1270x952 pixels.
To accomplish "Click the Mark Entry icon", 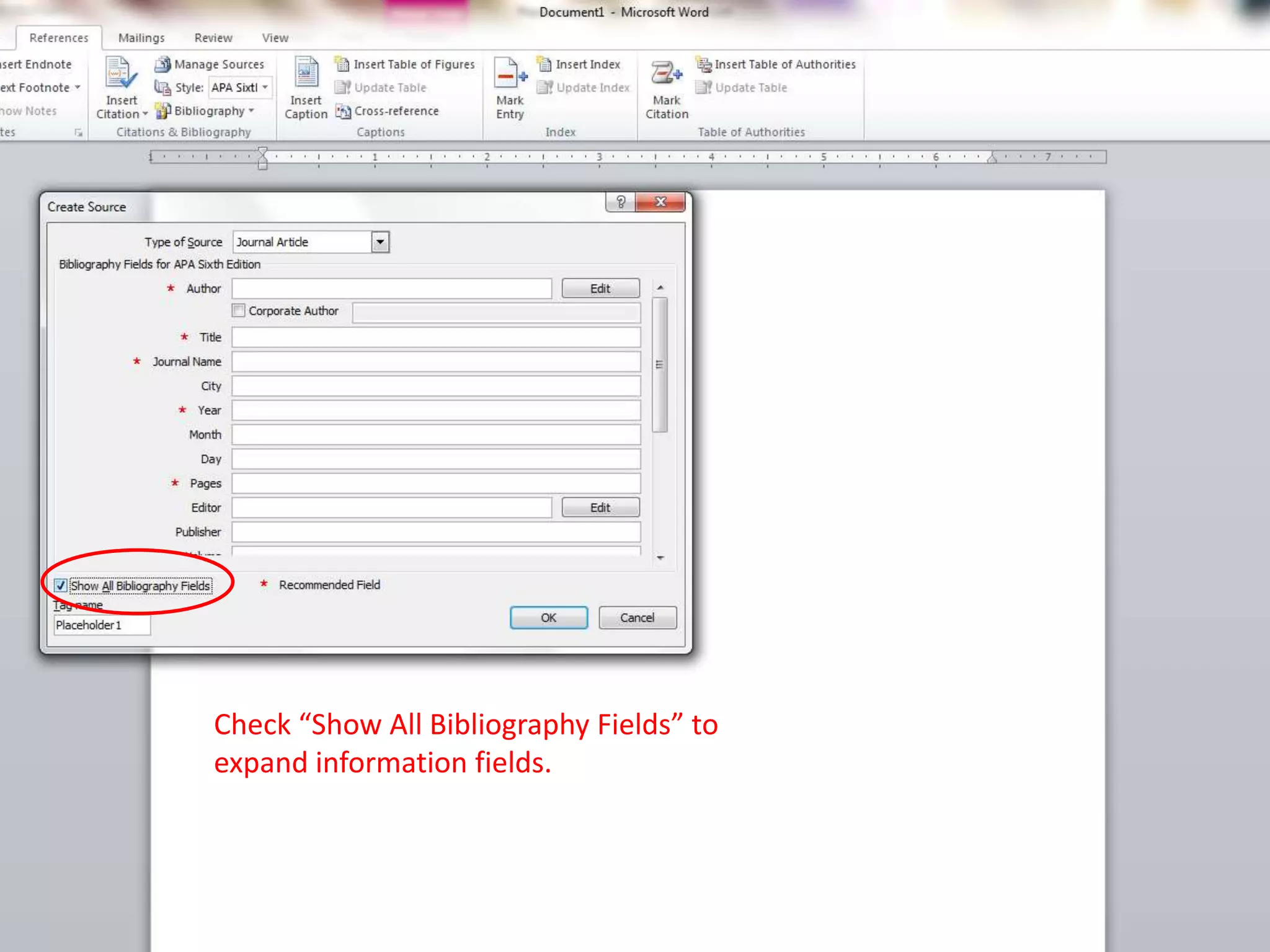I will pyautogui.click(x=510, y=73).
